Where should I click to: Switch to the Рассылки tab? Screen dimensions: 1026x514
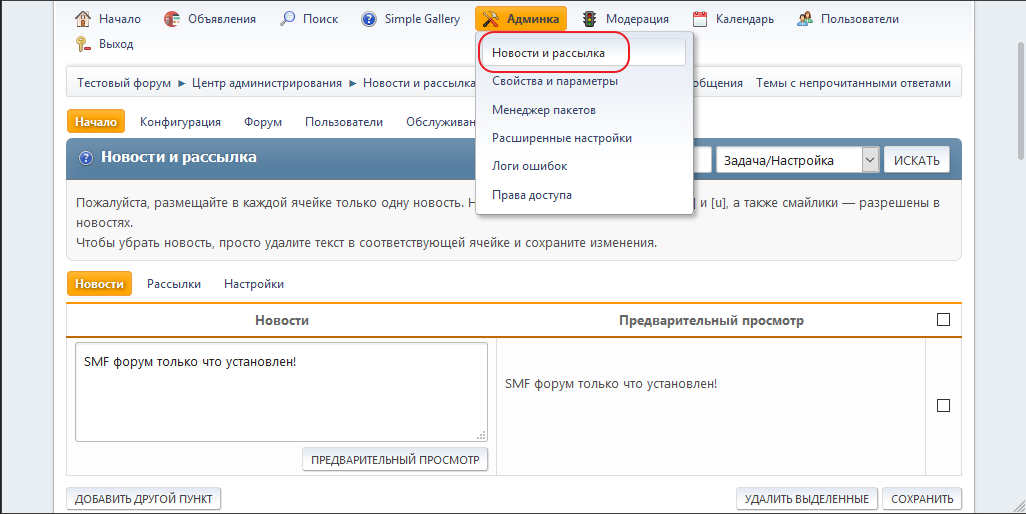tap(174, 284)
